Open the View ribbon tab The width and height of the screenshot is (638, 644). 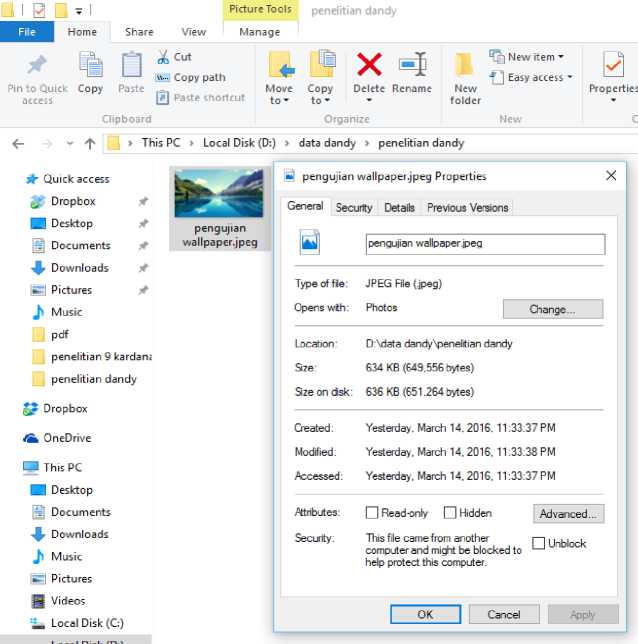pos(194,32)
